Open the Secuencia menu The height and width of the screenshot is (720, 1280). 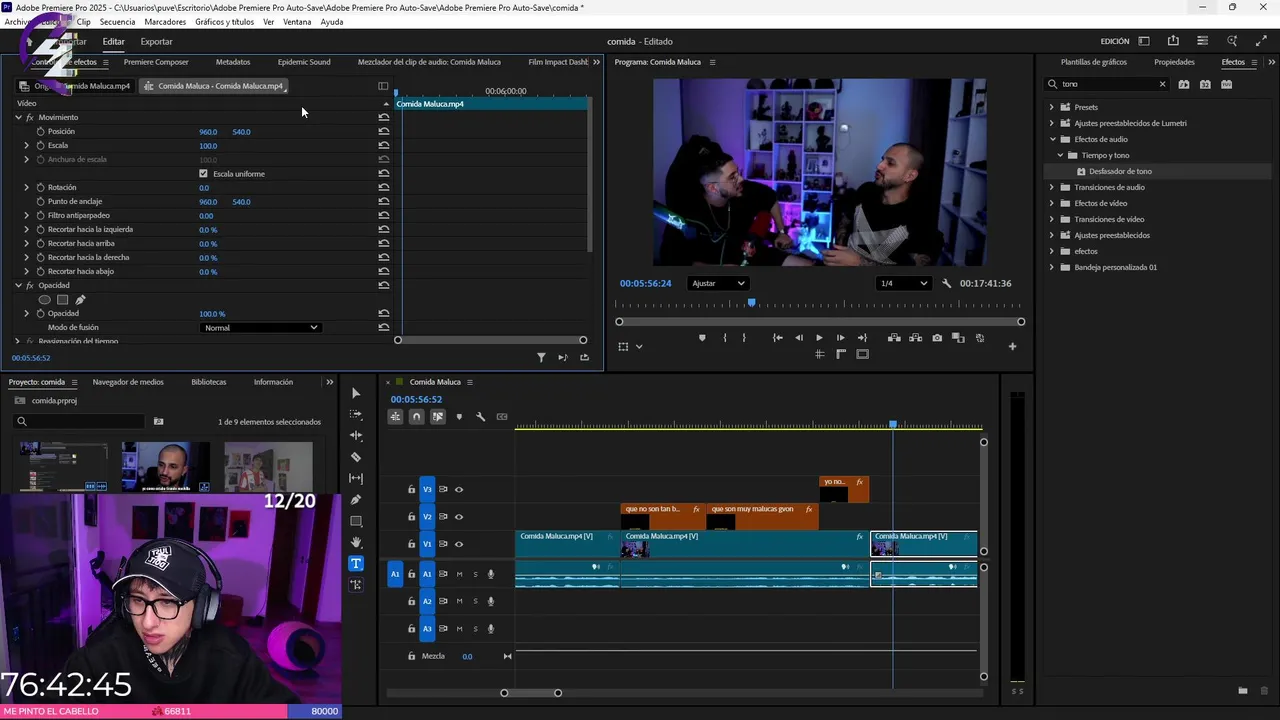click(117, 22)
